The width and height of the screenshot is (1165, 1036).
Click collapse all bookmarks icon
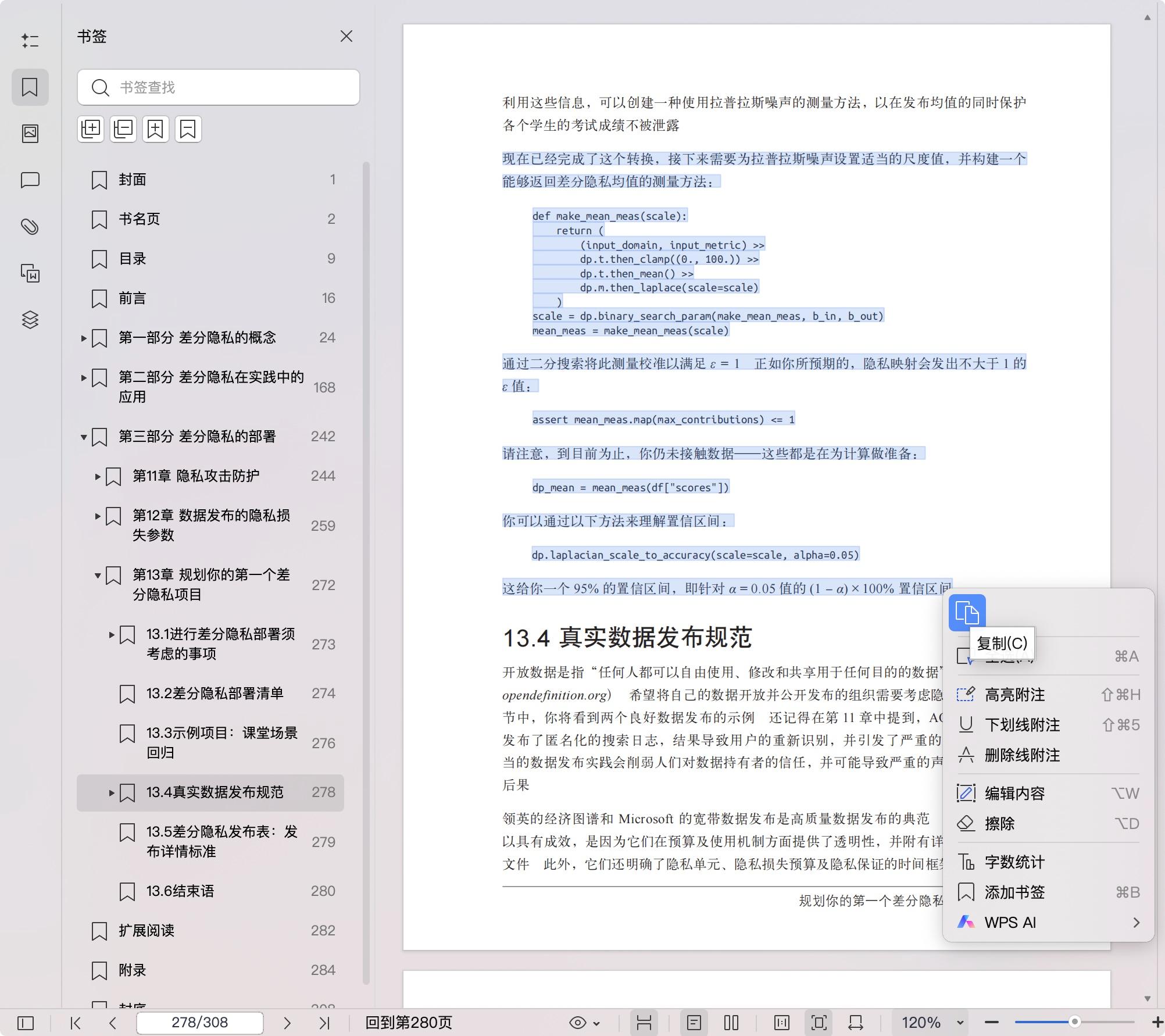click(123, 128)
